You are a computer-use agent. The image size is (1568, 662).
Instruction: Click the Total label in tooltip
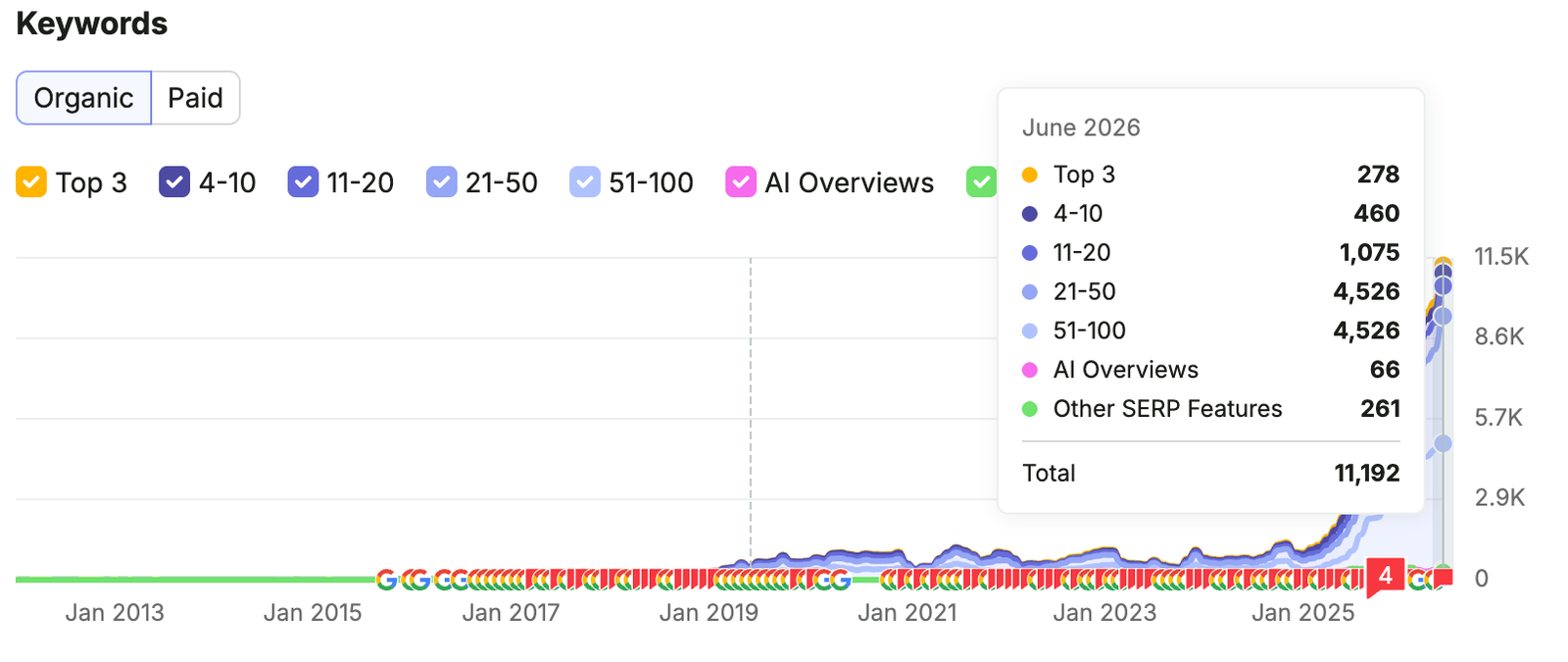point(1049,473)
